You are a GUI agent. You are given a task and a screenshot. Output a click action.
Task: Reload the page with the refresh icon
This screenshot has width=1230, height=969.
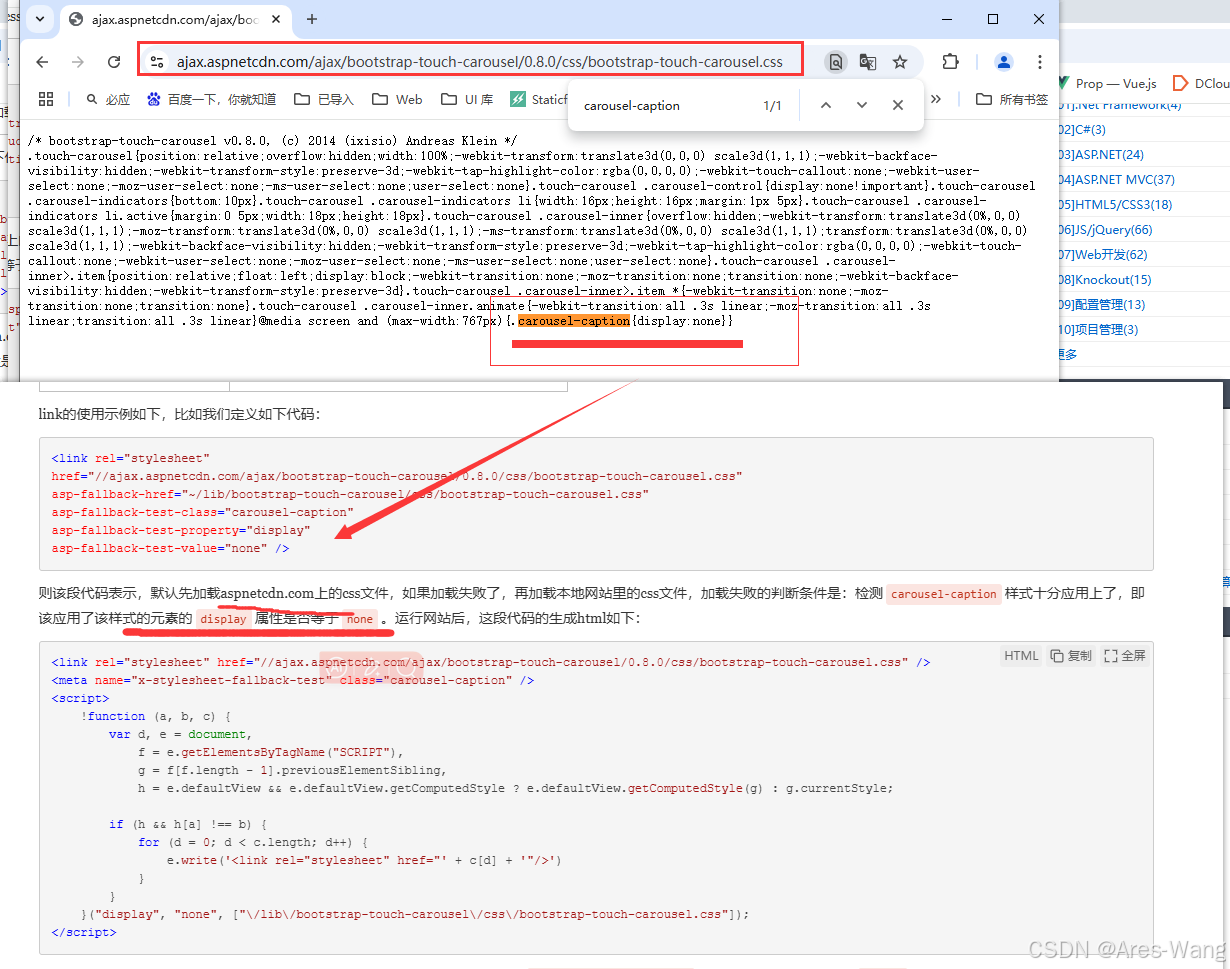pyautogui.click(x=114, y=62)
